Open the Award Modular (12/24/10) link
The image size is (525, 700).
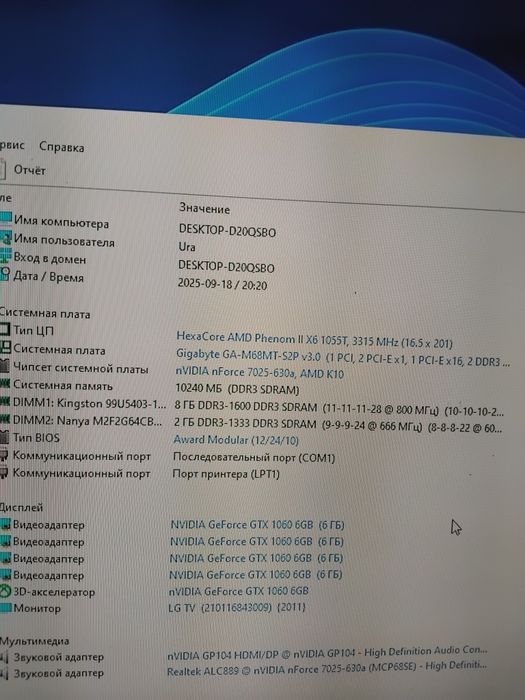pyautogui.click(x=236, y=440)
